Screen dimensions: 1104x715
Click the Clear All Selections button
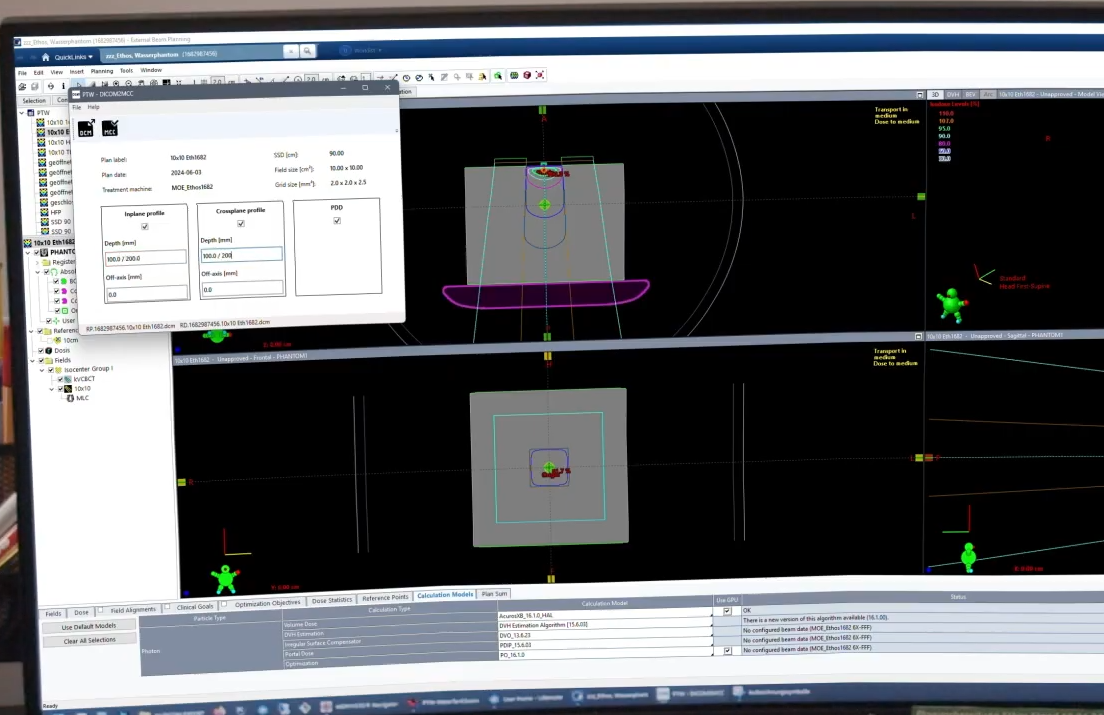pos(91,640)
